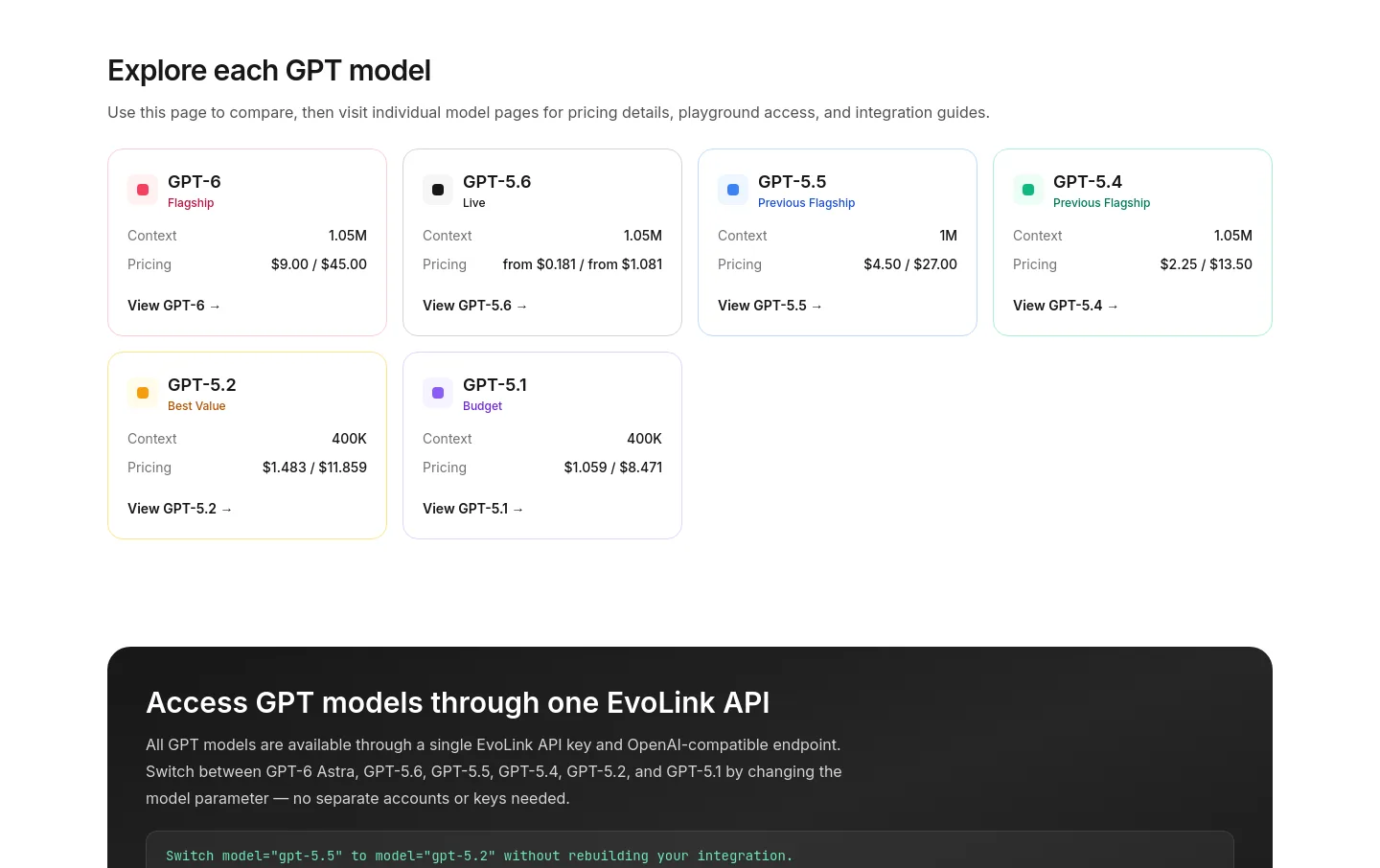The height and width of the screenshot is (868, 1380).
Task: Click the 1M context value for GPT-5.5
Action: click(x=949, y=236)
